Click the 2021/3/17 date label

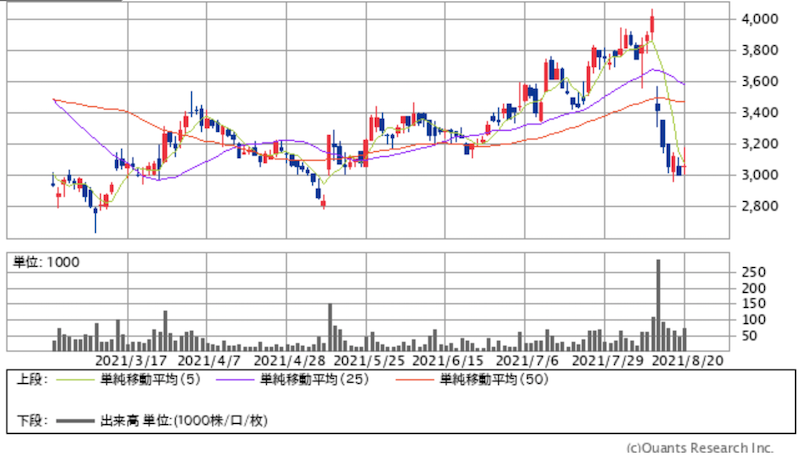(131, 361)
